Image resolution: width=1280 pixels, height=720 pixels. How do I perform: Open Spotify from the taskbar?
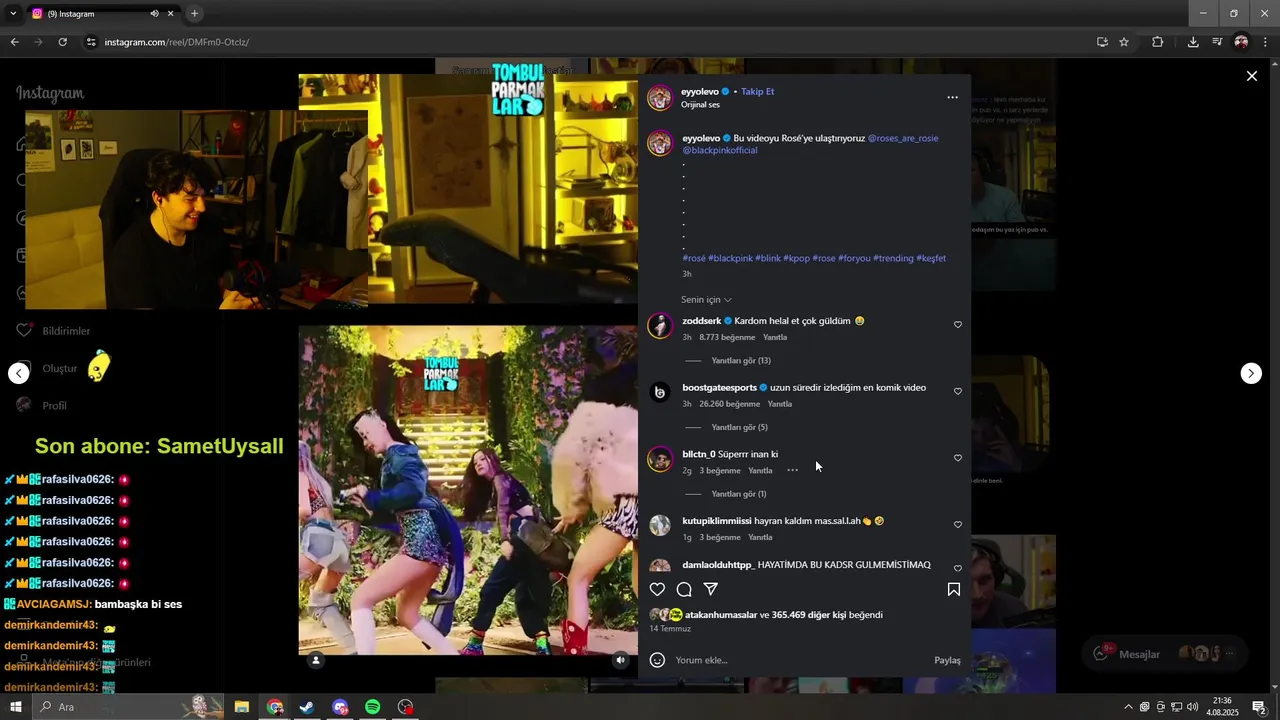click(x=372, y=707)
